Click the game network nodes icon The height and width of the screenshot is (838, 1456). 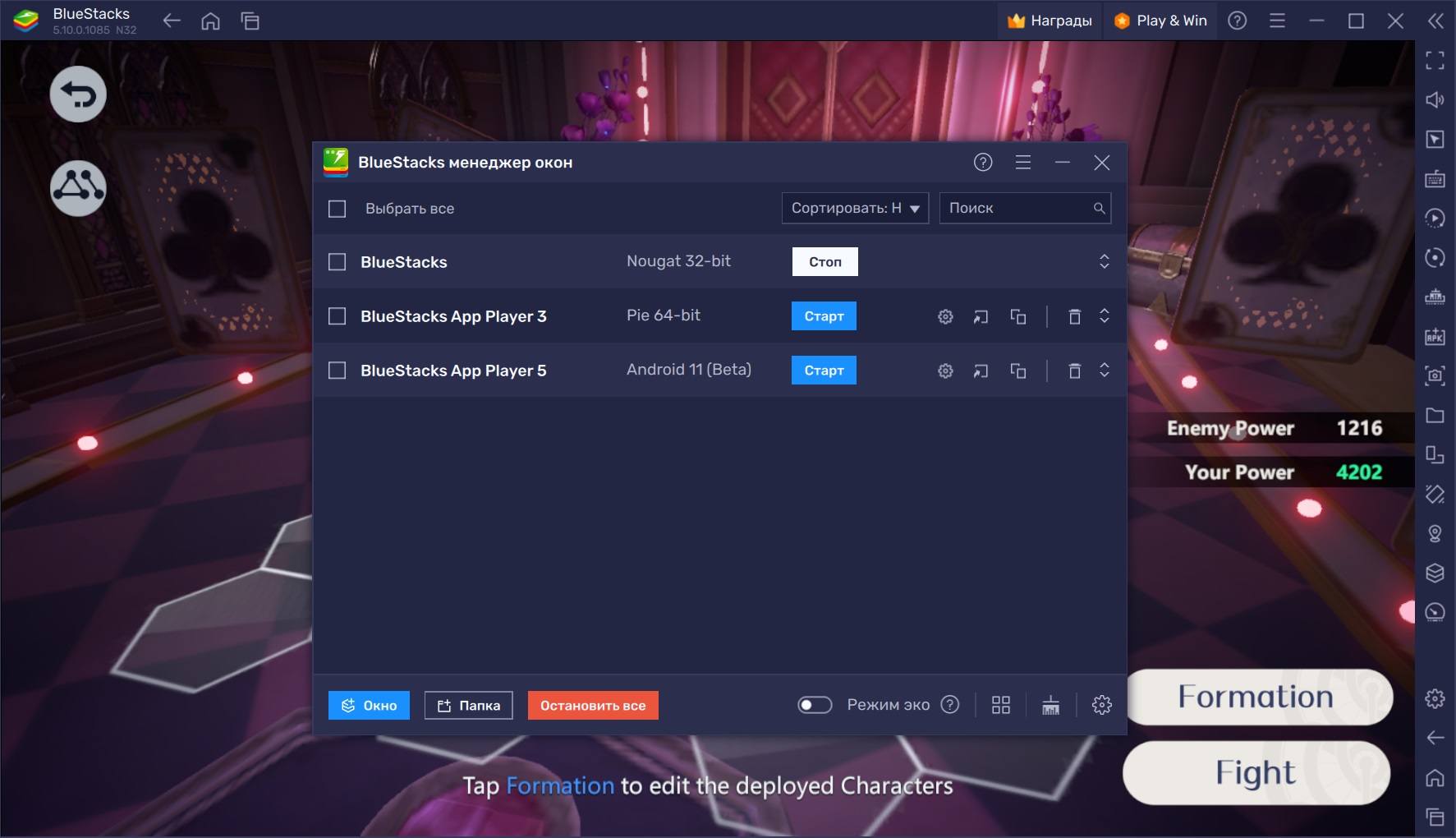[x=78, y=188]
